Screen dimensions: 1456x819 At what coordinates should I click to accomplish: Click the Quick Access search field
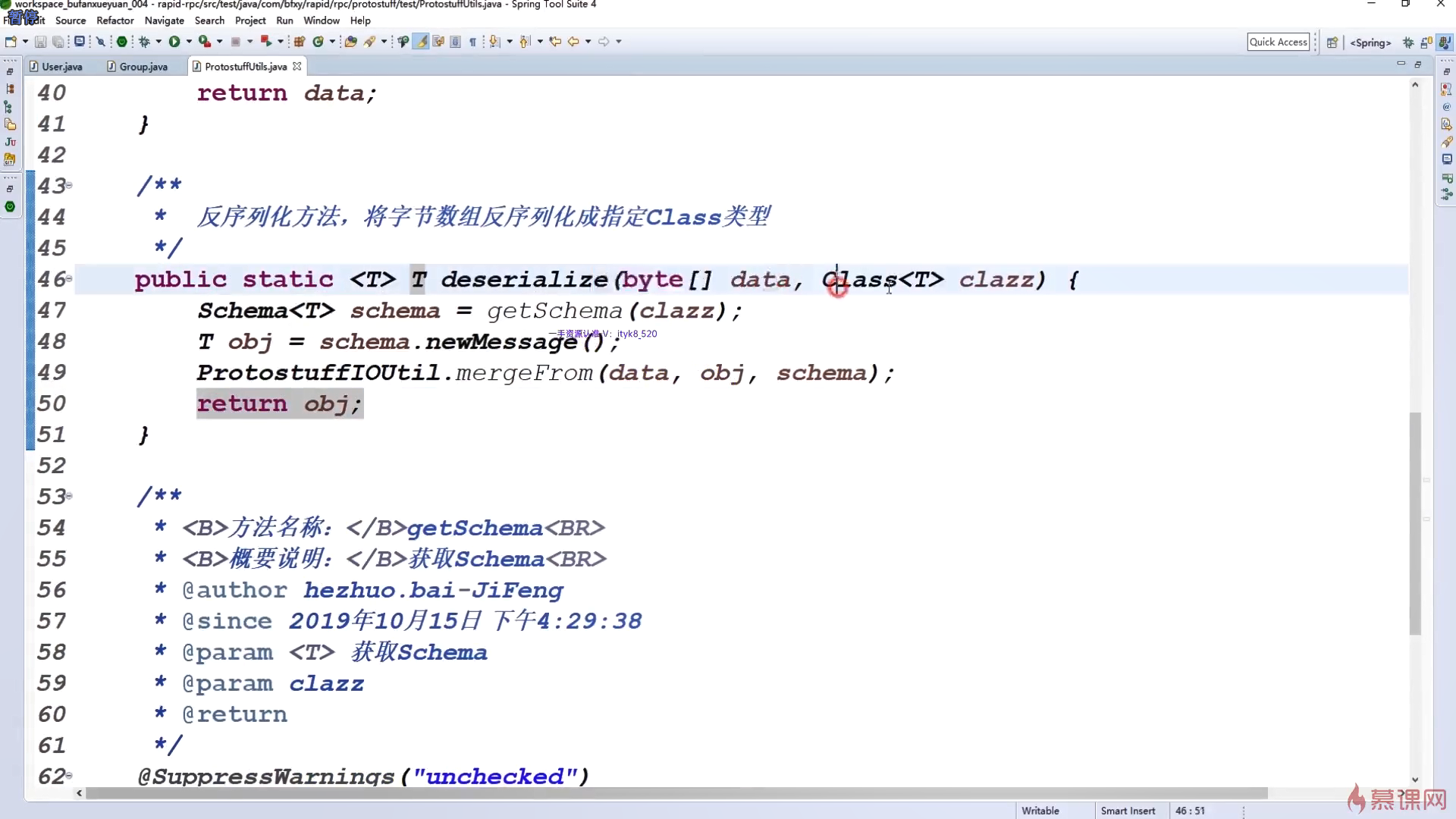[1278, 42]
